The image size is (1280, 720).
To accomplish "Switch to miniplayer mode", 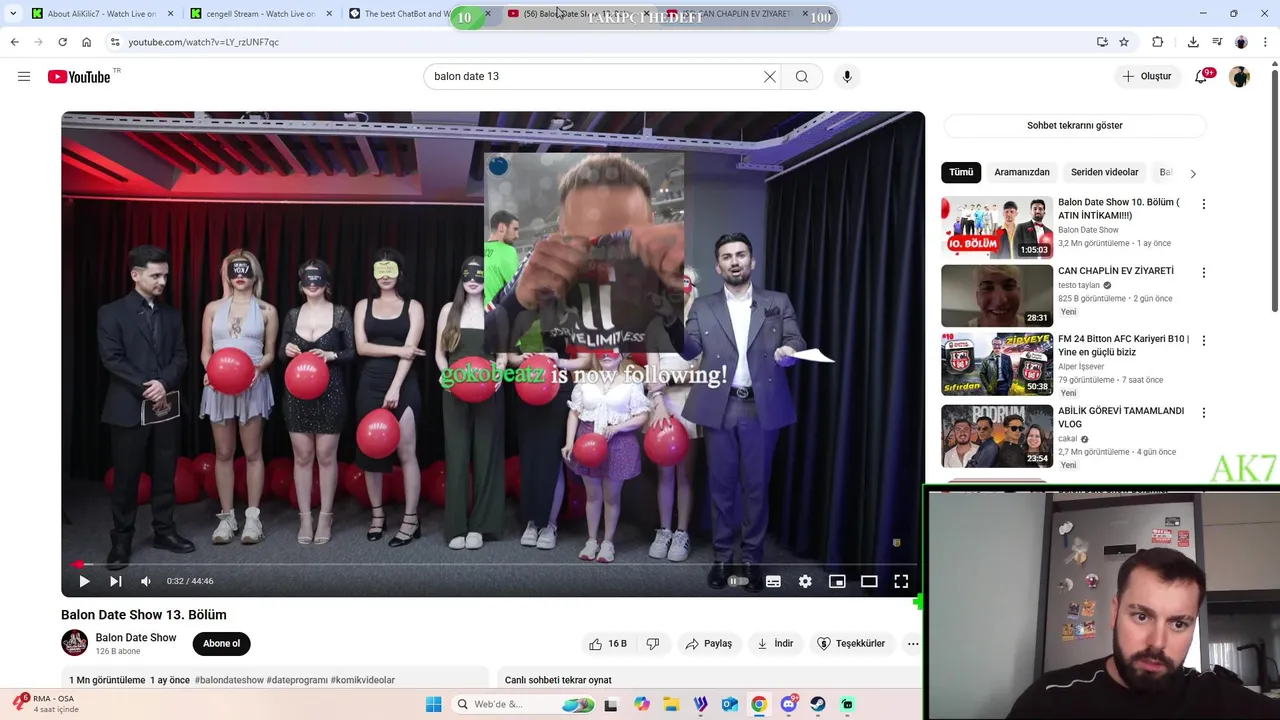I will point(837,581).
